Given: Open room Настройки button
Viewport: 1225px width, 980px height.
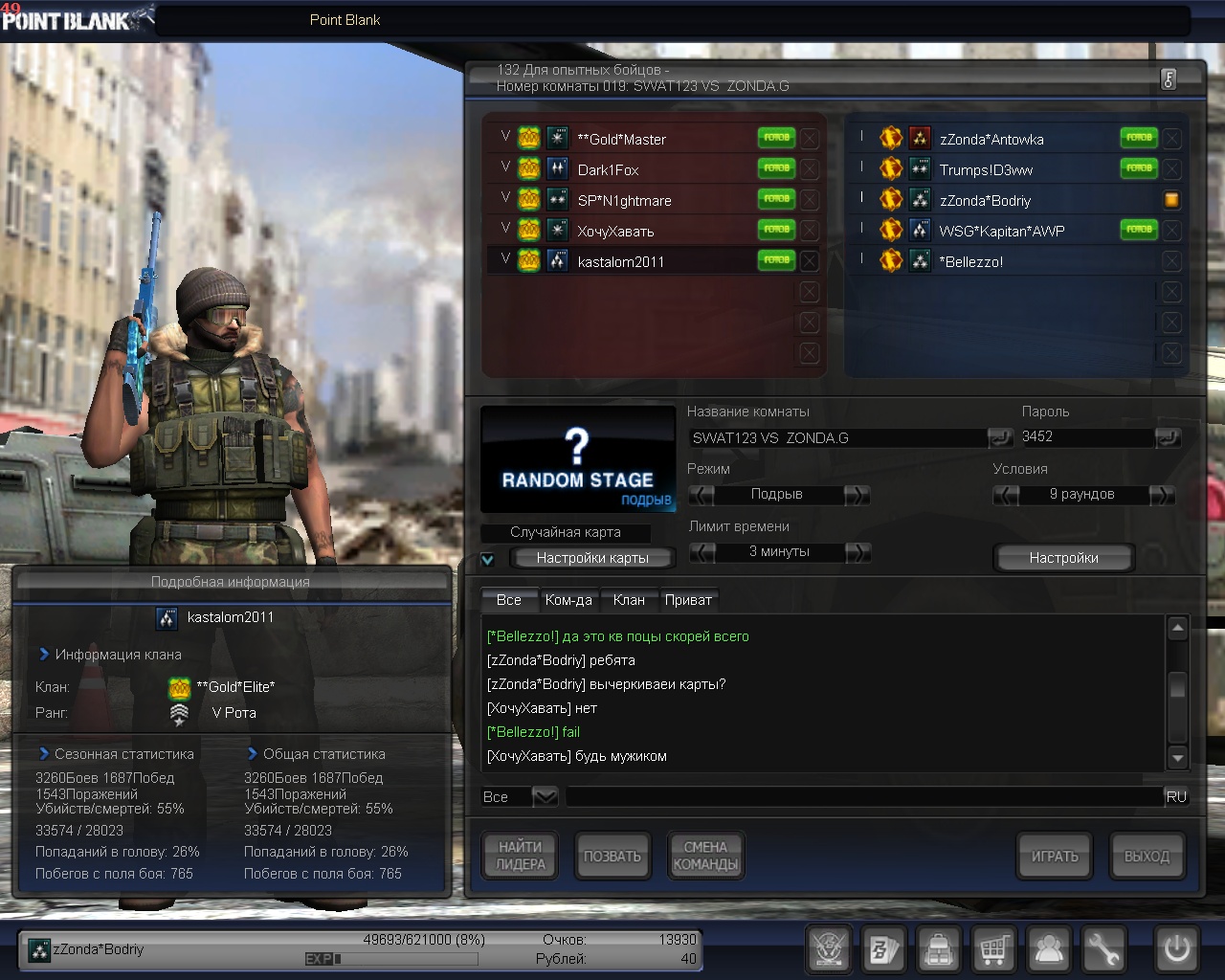Looking at the screenshot, I should click(x=1063, y=557).
